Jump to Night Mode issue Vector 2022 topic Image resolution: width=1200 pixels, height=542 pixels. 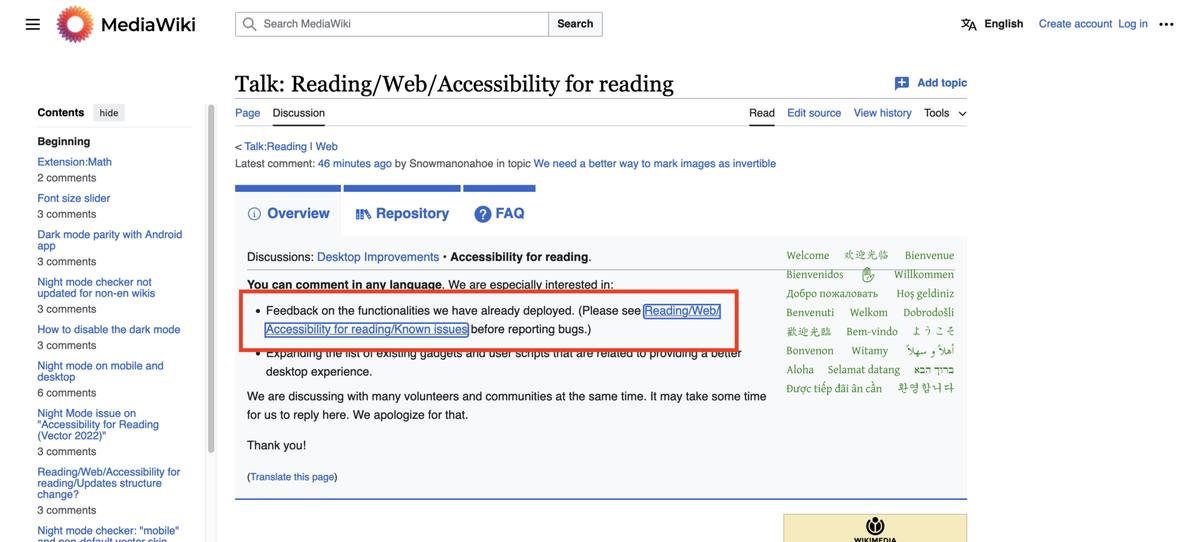(98, 424)
